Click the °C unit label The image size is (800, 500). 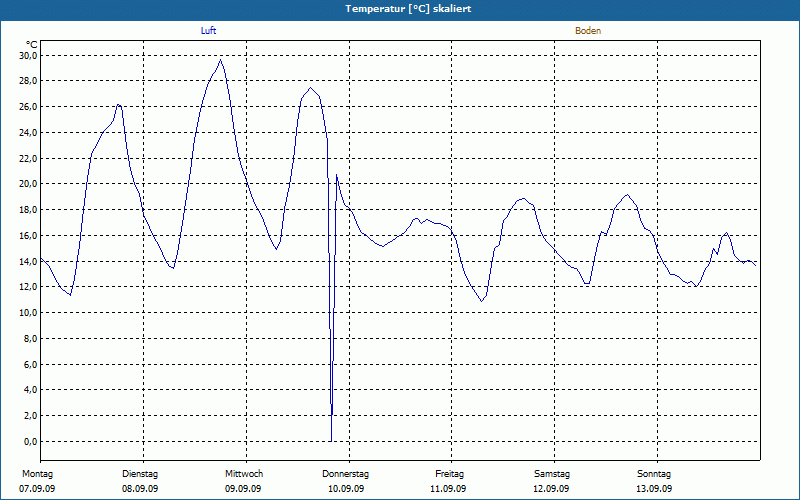point(32,45)
